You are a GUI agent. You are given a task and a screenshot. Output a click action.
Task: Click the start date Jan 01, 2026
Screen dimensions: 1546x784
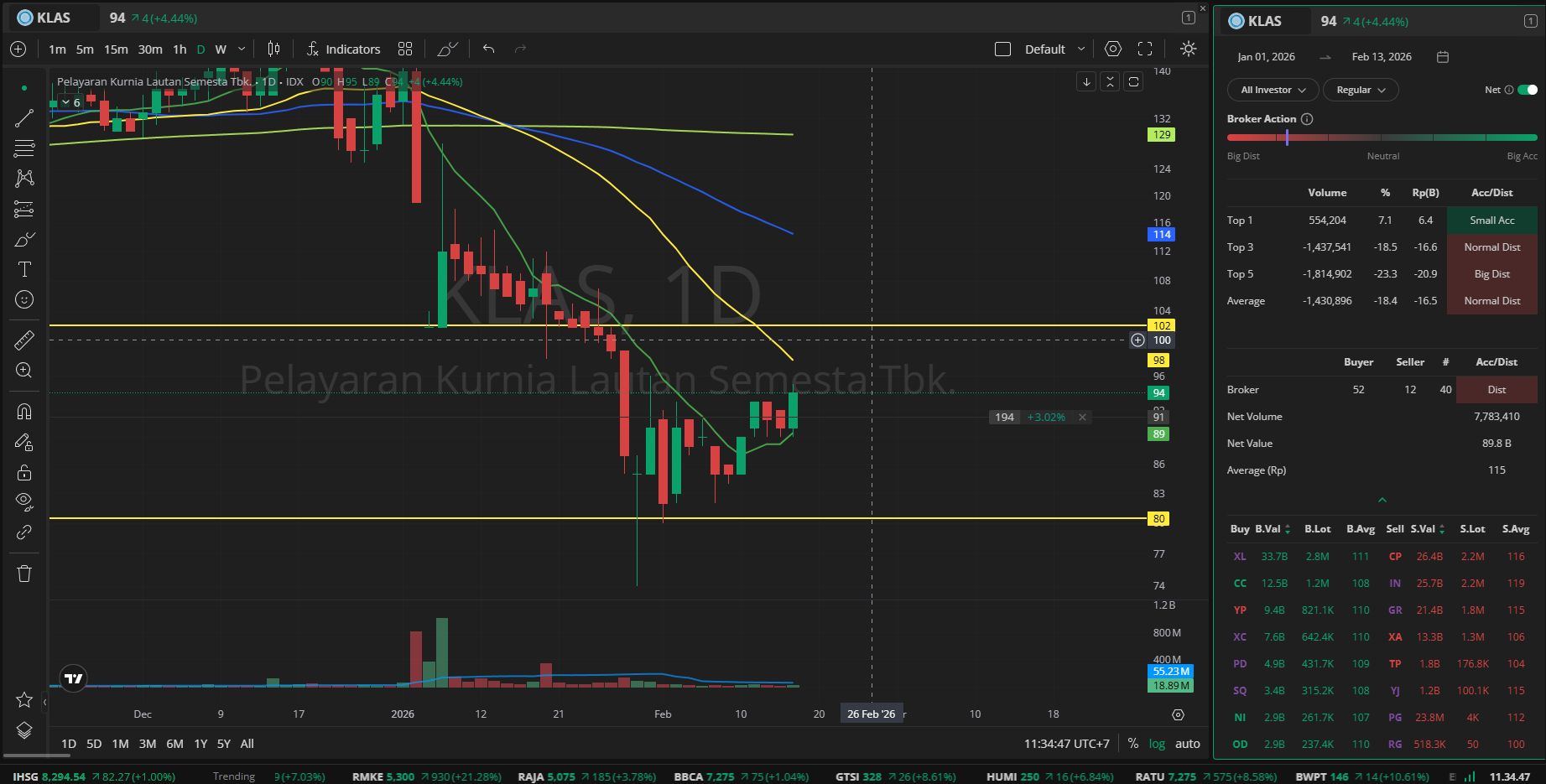tap(1266, 57)
